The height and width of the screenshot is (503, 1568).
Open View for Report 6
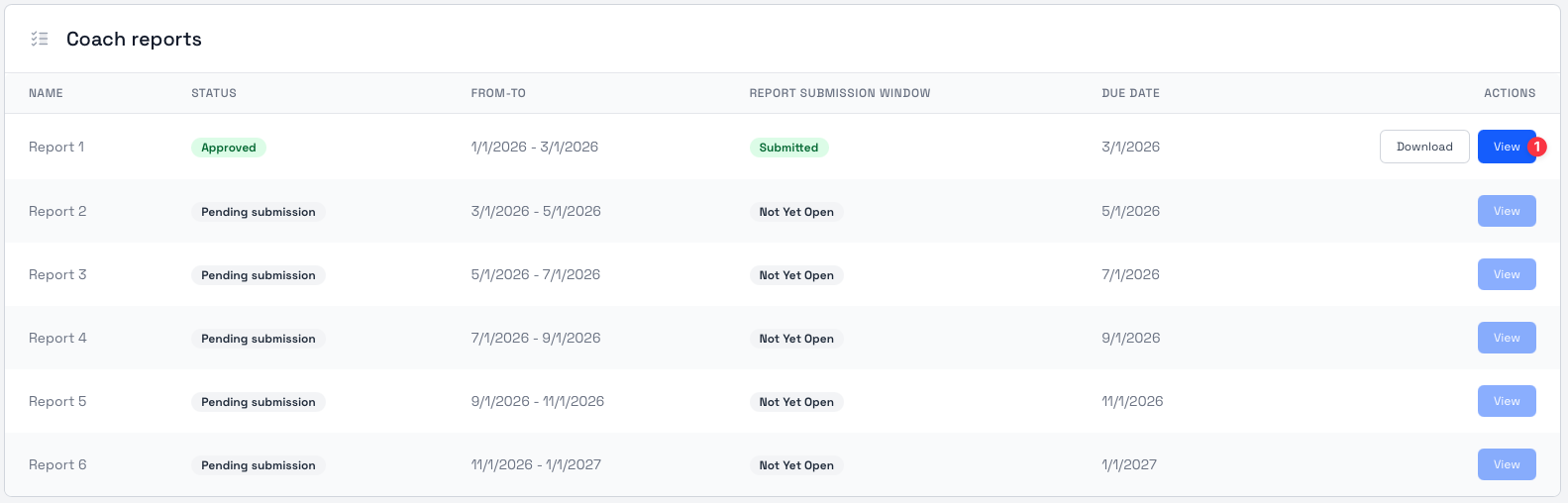point(1506,464)
